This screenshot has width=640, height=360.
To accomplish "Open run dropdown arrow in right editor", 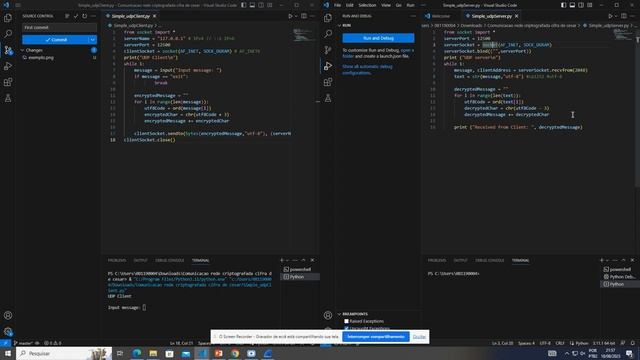I will click(616, 16).
